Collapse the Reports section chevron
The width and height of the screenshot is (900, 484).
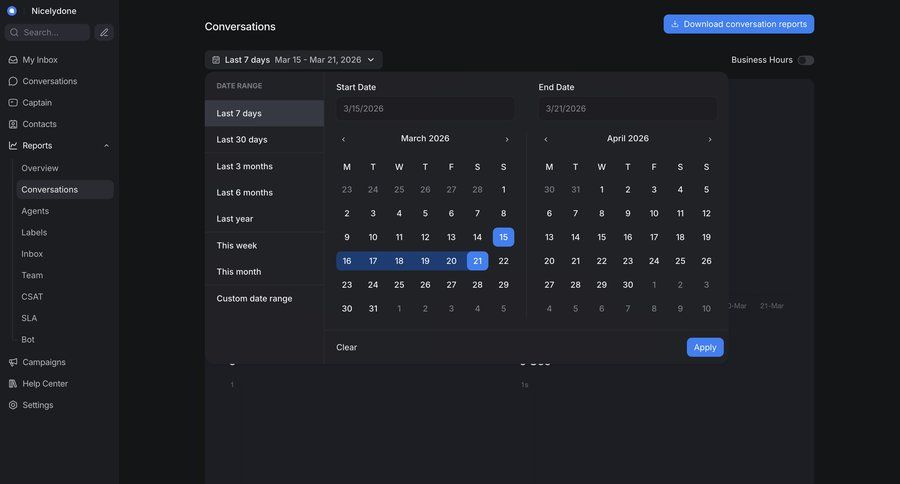point(106,146)
